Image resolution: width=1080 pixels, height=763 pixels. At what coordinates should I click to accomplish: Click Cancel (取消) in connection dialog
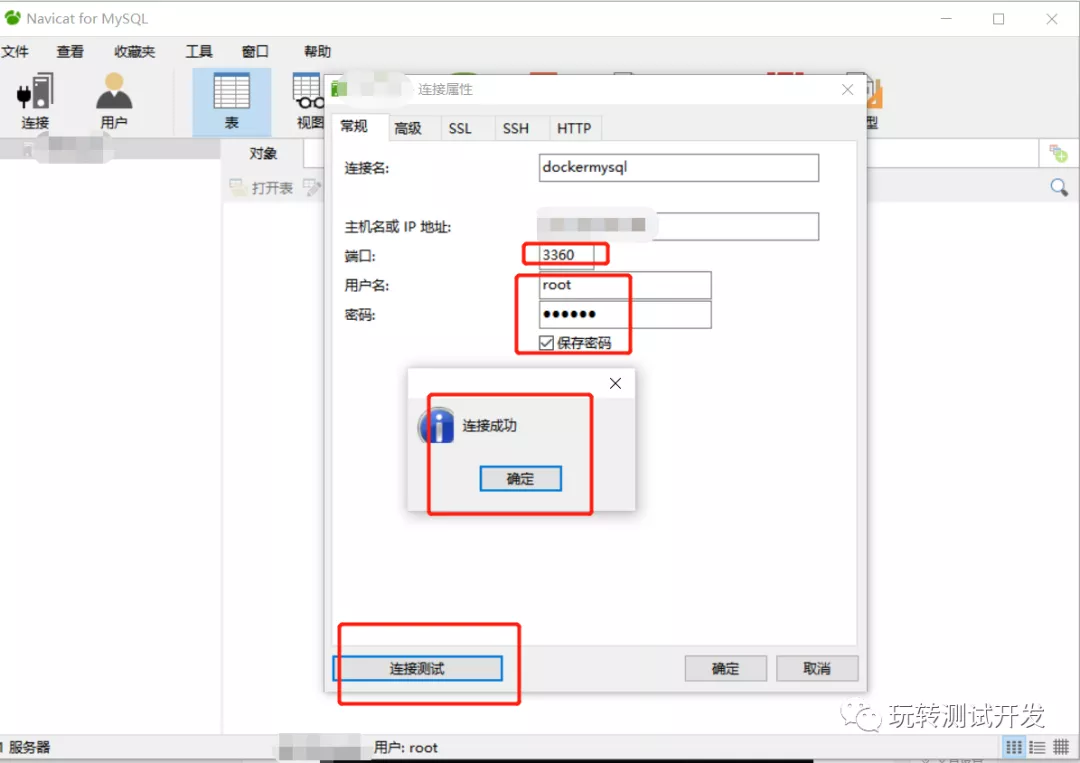coord(817,668)
